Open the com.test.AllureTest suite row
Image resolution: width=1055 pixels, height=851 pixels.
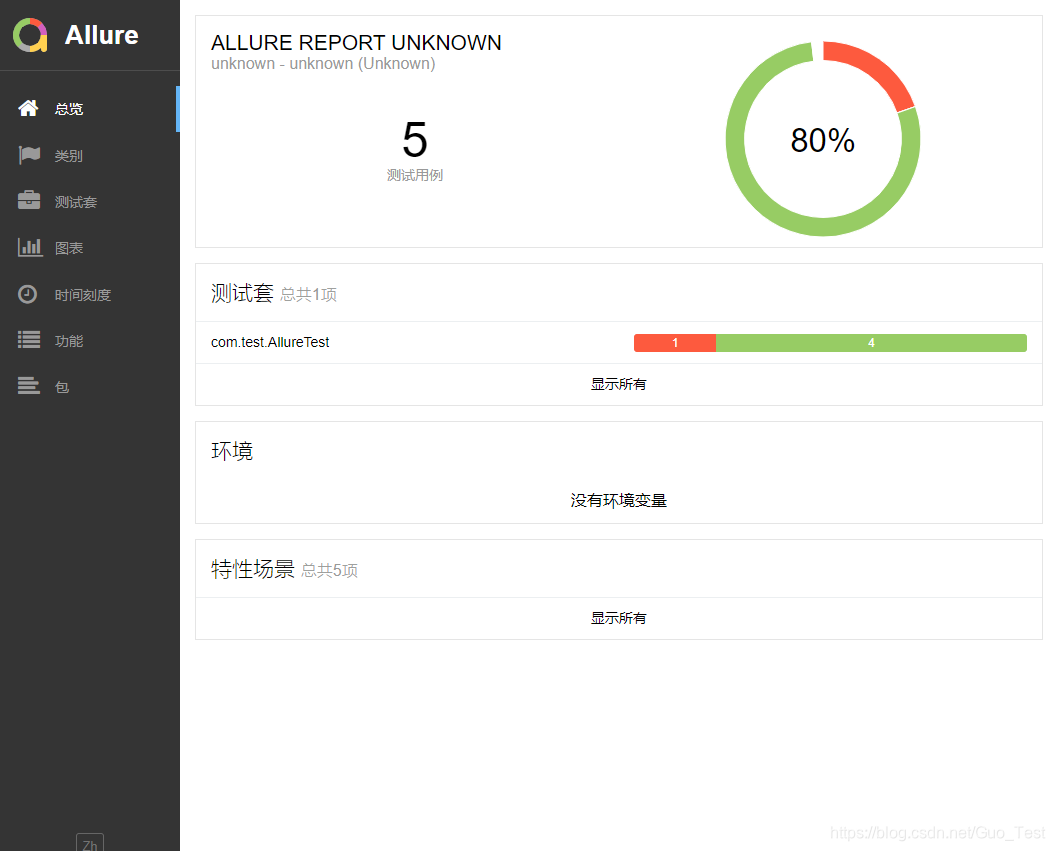618,342
